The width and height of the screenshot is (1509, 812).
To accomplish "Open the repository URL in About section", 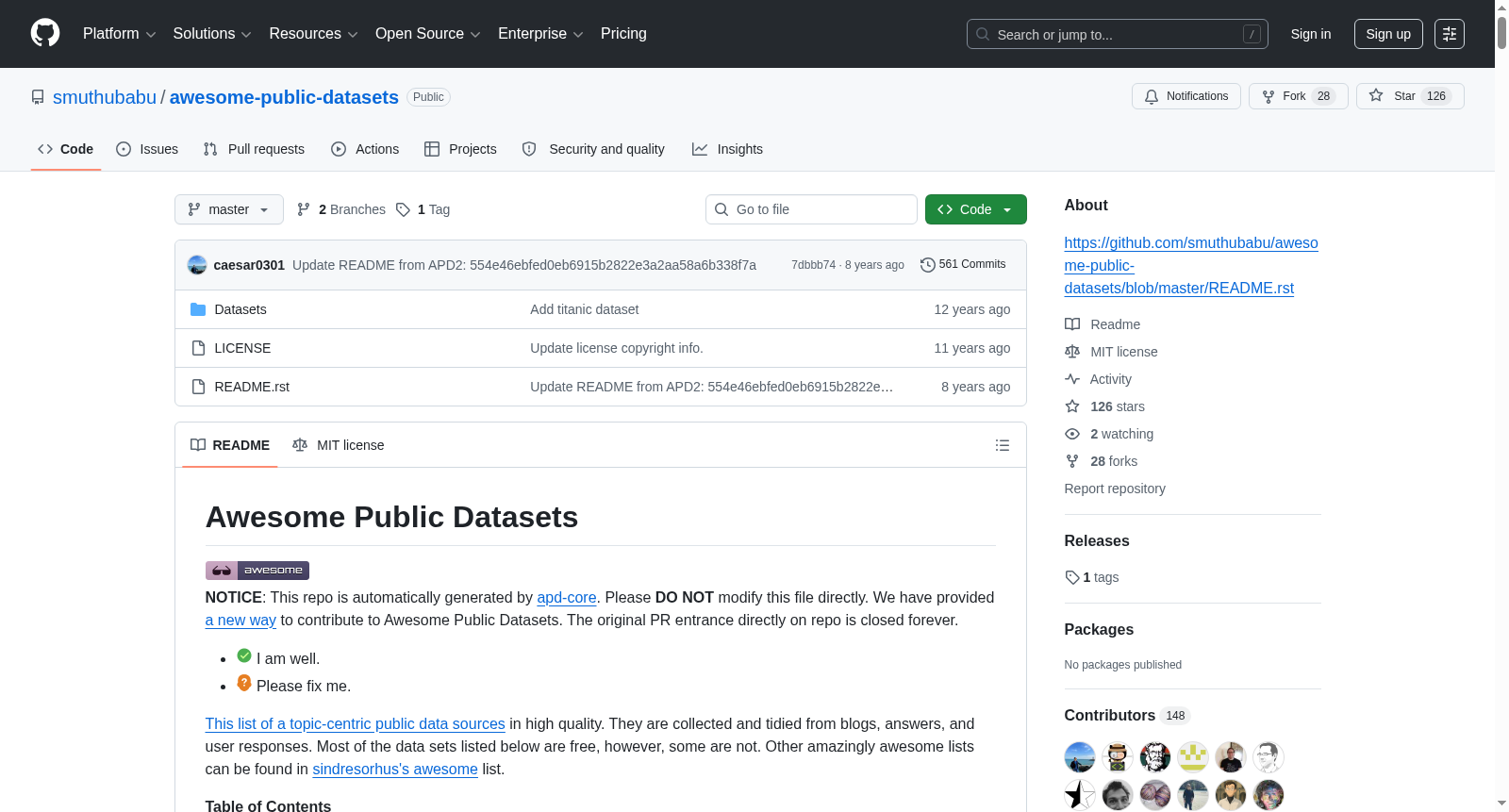I will click(x=1191, y=266).
